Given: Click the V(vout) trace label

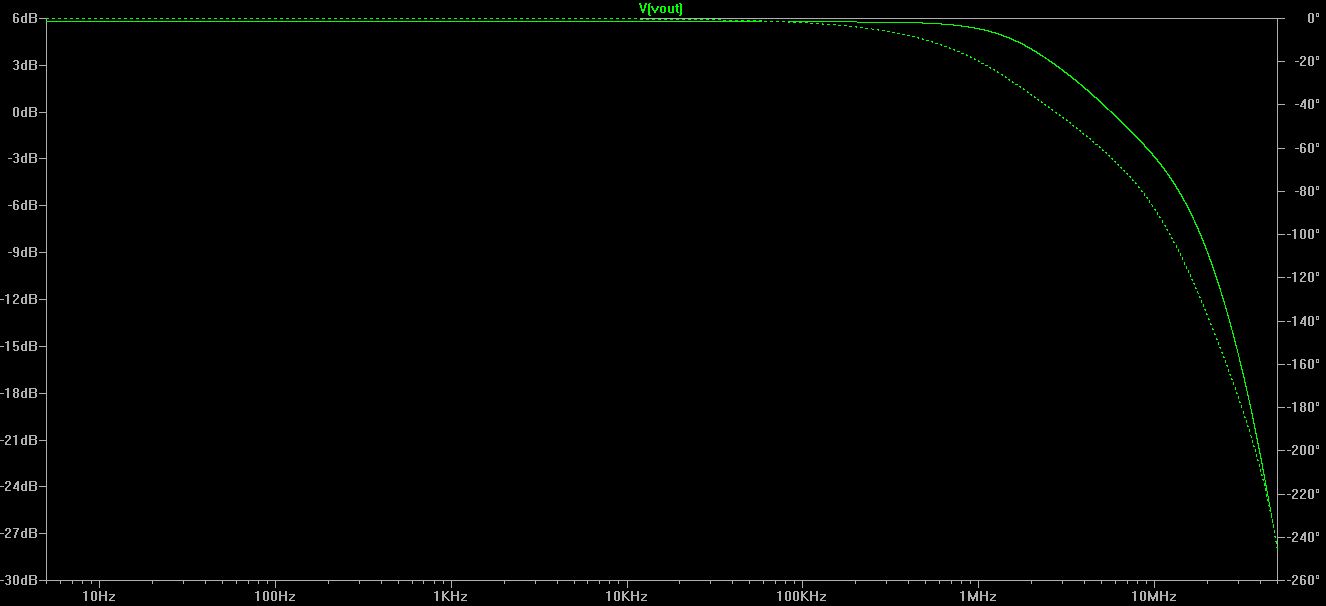Looking at the screenshot, I should 661,9.
